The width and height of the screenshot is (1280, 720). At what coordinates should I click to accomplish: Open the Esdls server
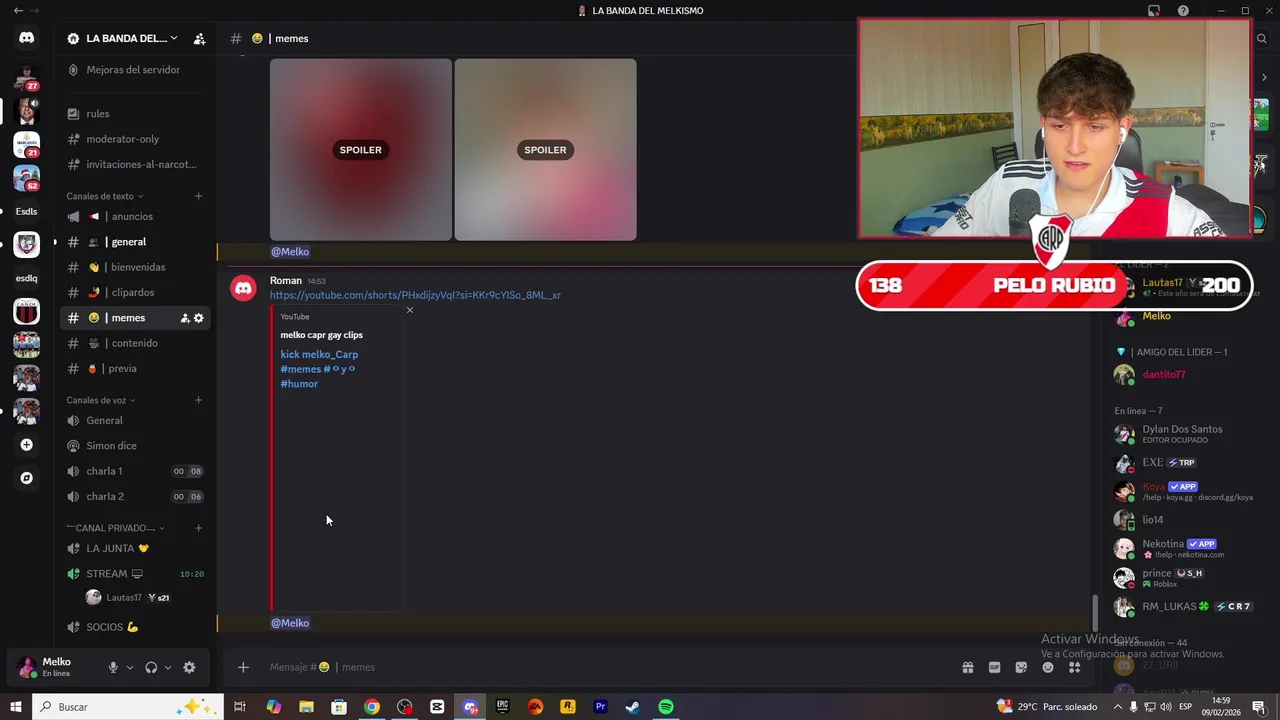click(x=27, y=211)
